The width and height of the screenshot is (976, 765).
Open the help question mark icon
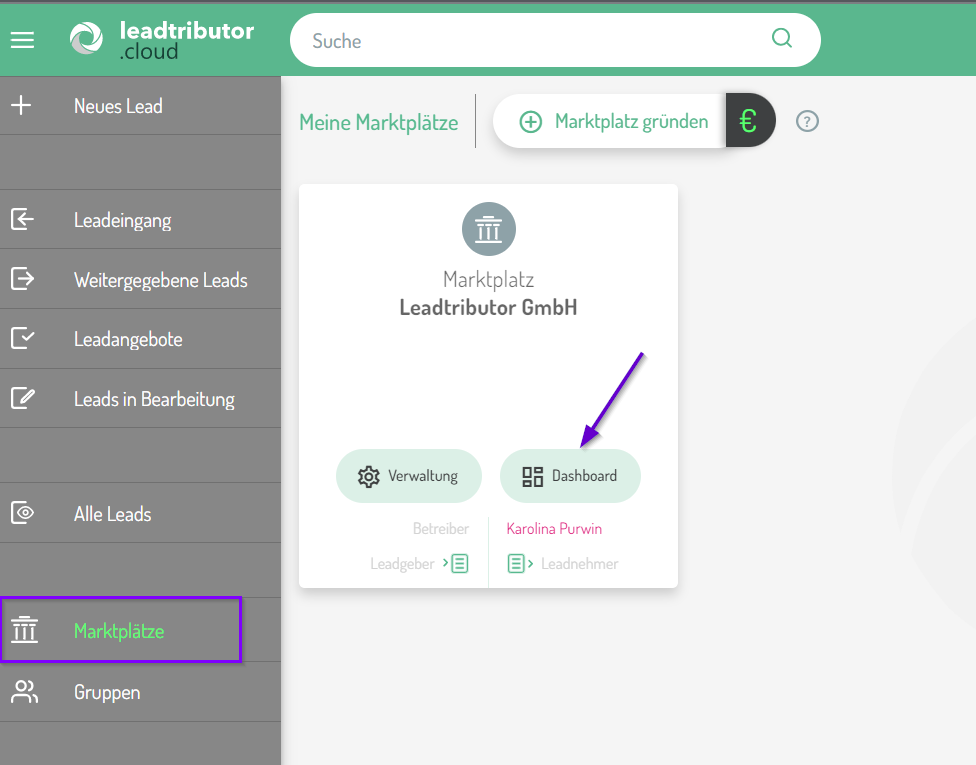pos(807,122)
